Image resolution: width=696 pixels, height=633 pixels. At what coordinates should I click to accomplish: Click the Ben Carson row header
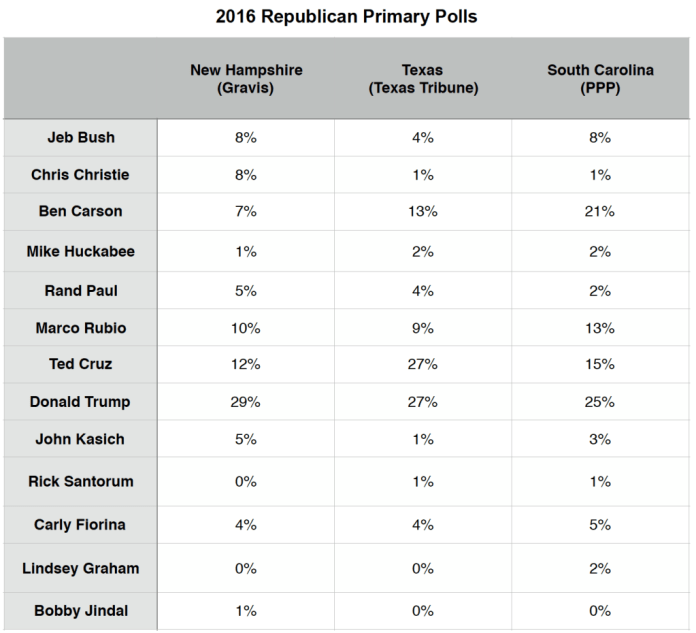click(80, 212)
